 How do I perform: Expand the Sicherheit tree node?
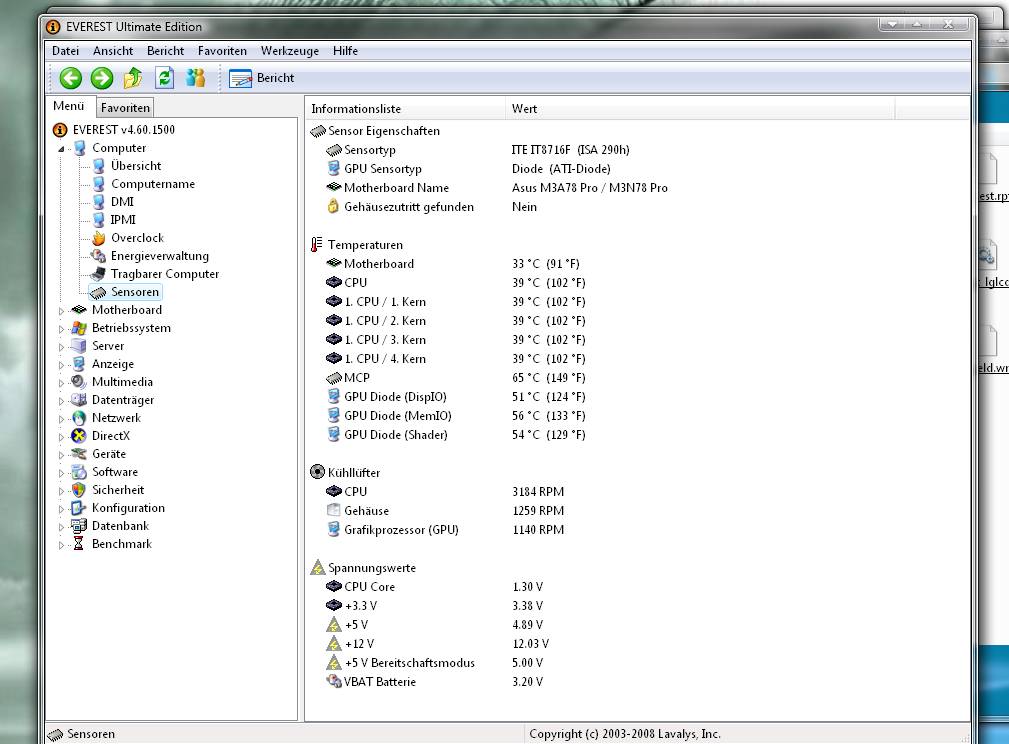[62, 491]
